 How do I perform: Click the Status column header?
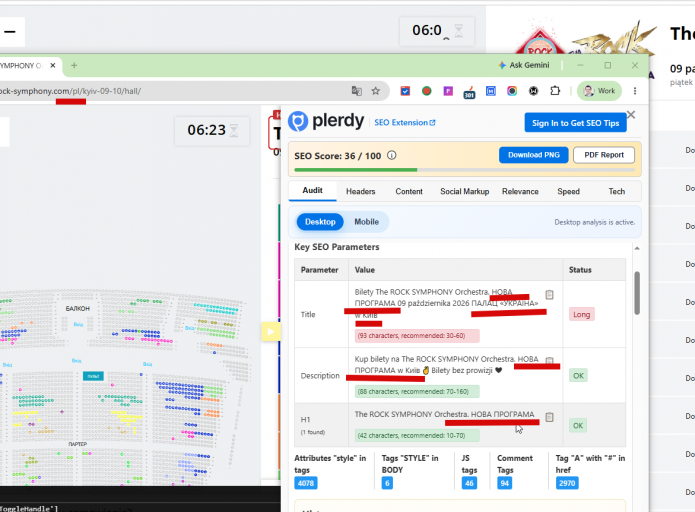pos(580,270)
